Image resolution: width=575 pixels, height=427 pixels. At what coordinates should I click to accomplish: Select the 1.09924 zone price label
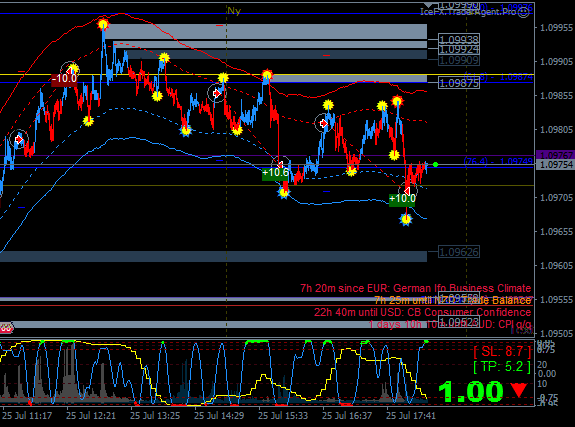[459, 49]
